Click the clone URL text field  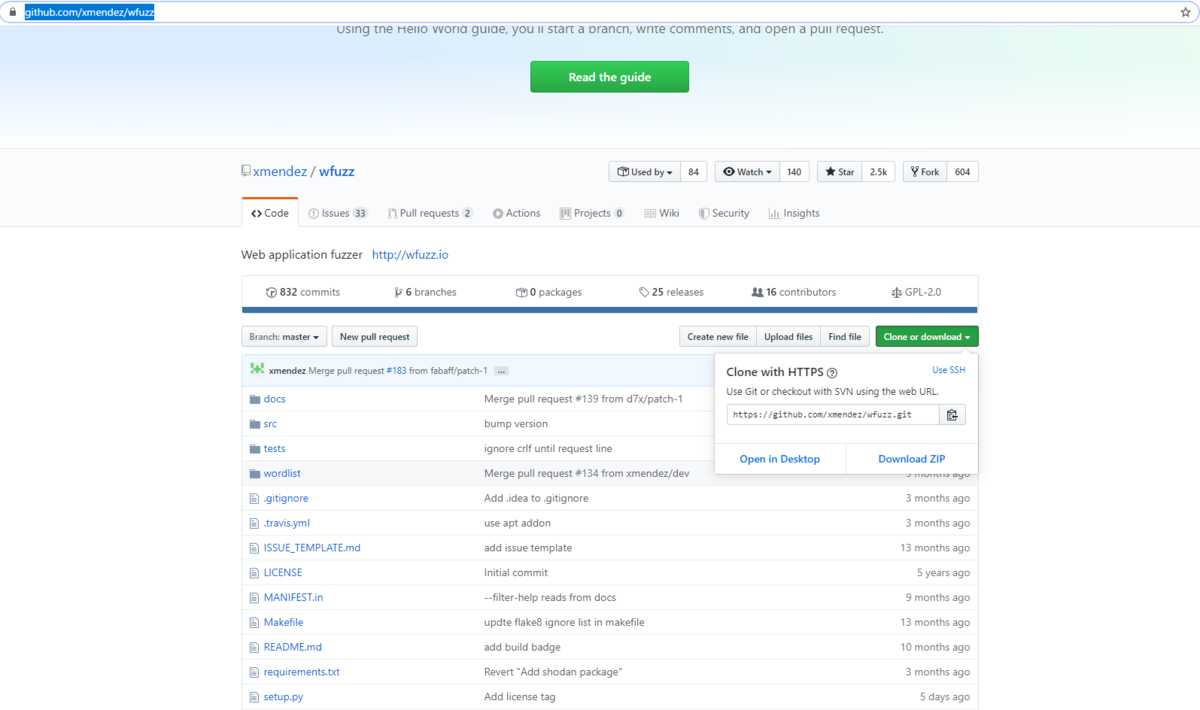click(833, 415)
